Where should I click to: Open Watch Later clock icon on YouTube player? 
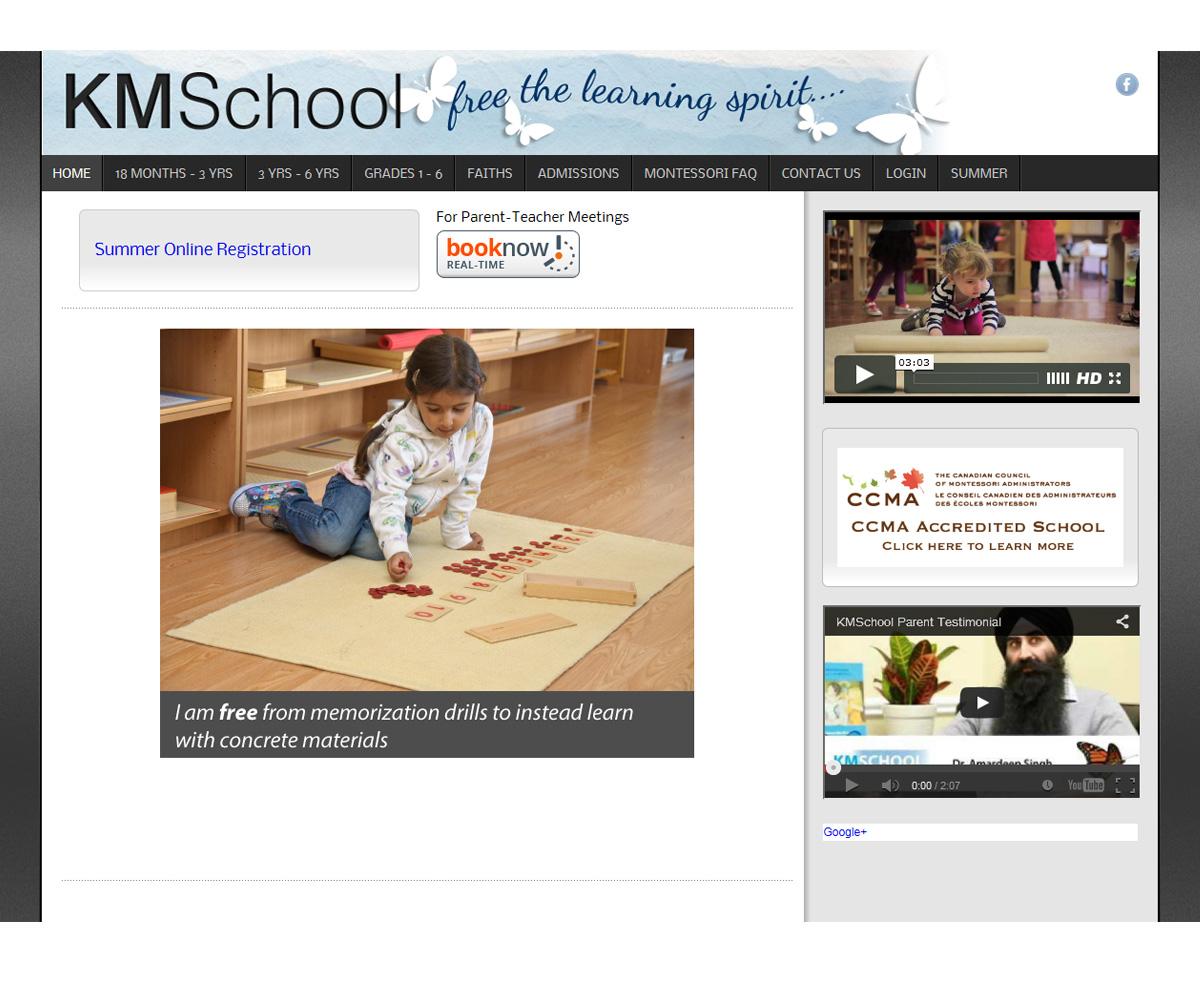[1047, 785]
